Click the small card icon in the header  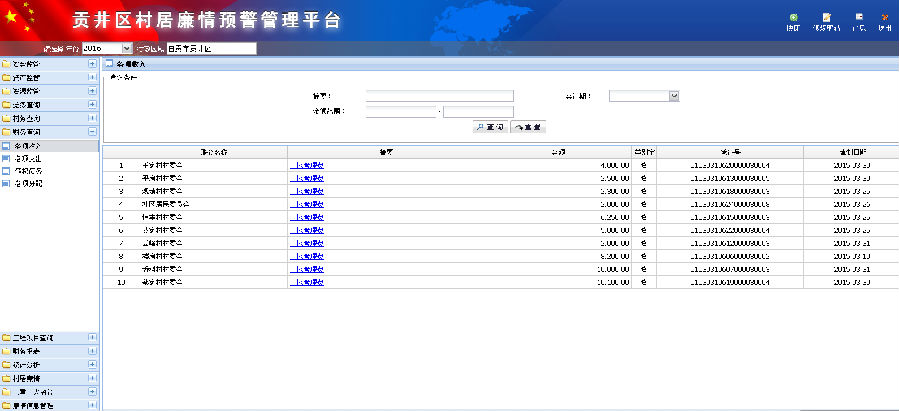coord(859,17)
